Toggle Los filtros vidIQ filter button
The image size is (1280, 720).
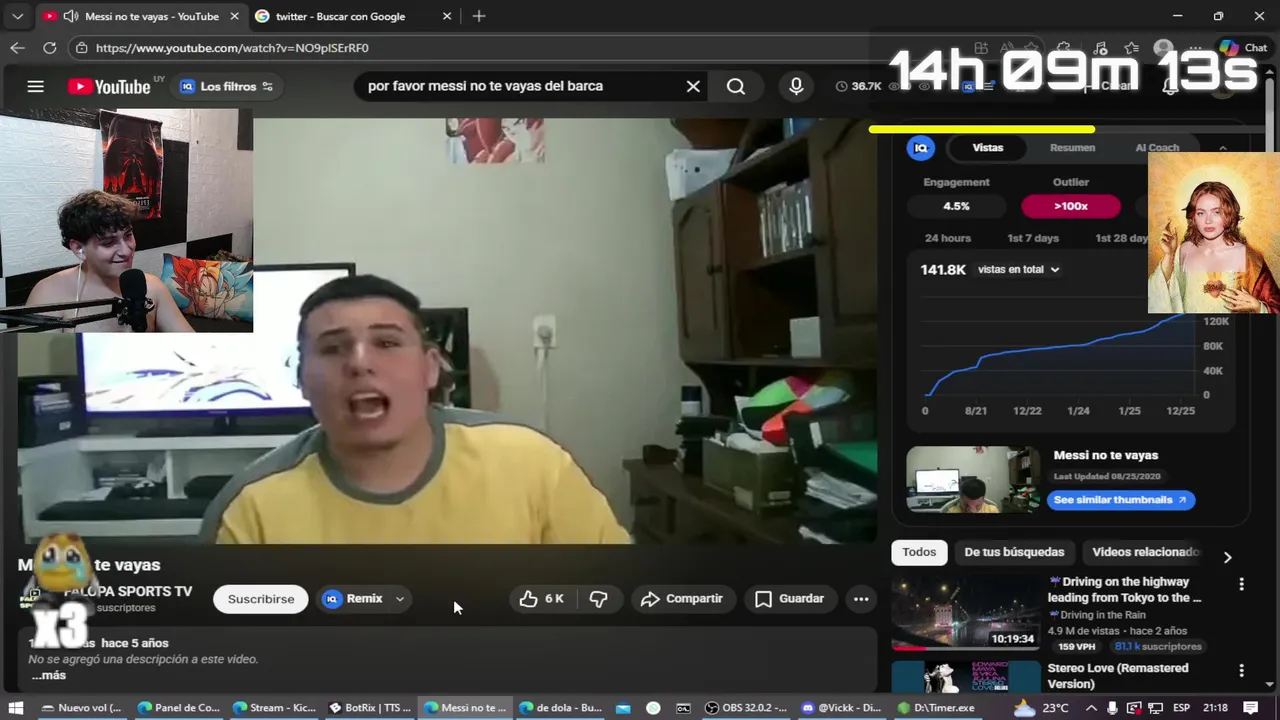227,87
